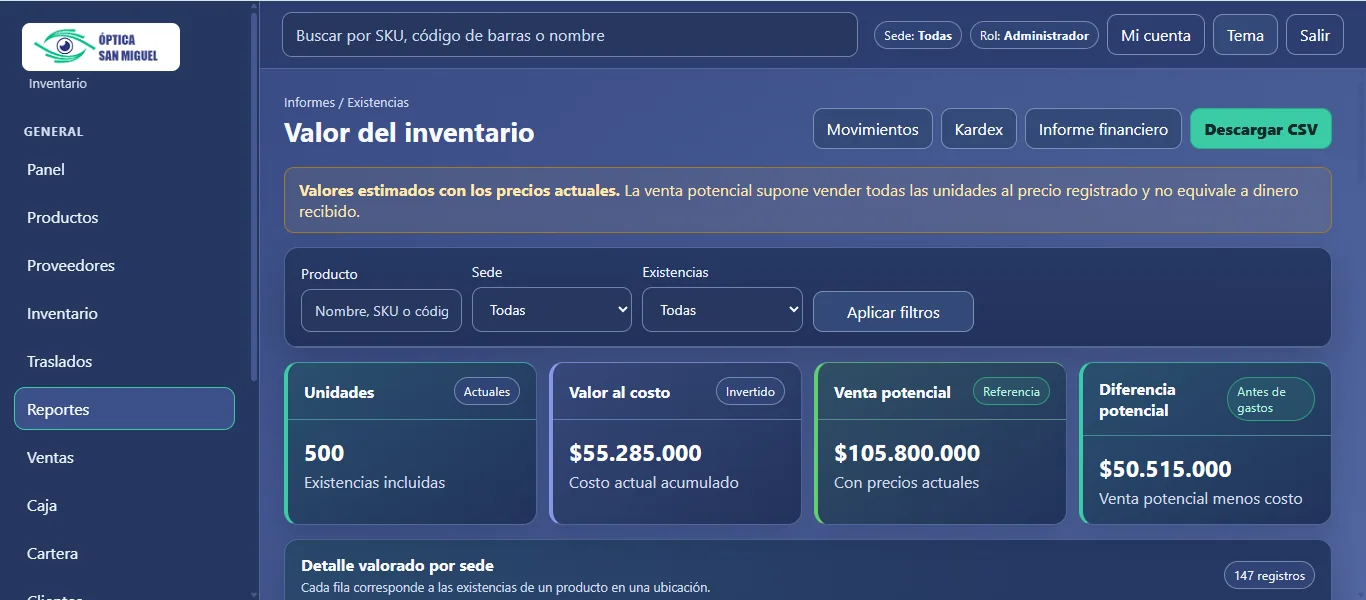Open Traslados from the sidebar
This screenshot has width=1366, height=600.
pyautogui.click(x=124, y=362)
